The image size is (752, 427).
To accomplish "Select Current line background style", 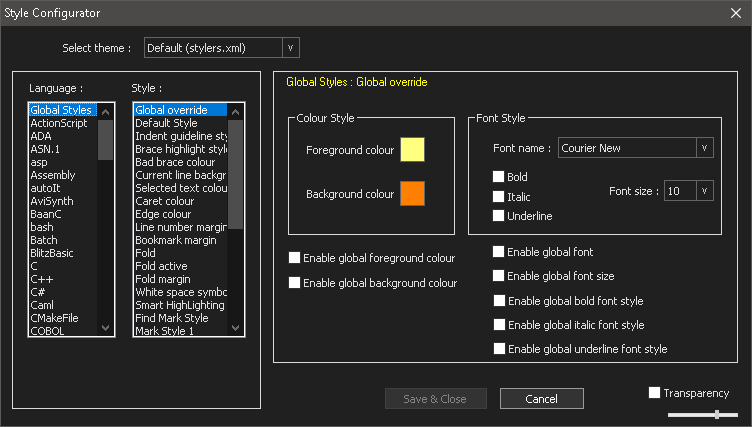I will [x=180, y=175].
